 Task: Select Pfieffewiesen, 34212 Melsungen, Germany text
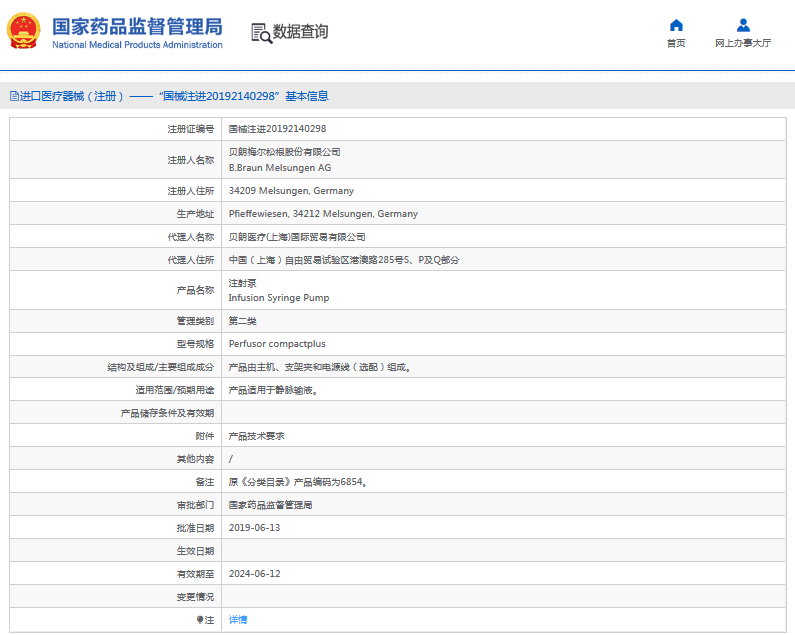pos(323,214)
